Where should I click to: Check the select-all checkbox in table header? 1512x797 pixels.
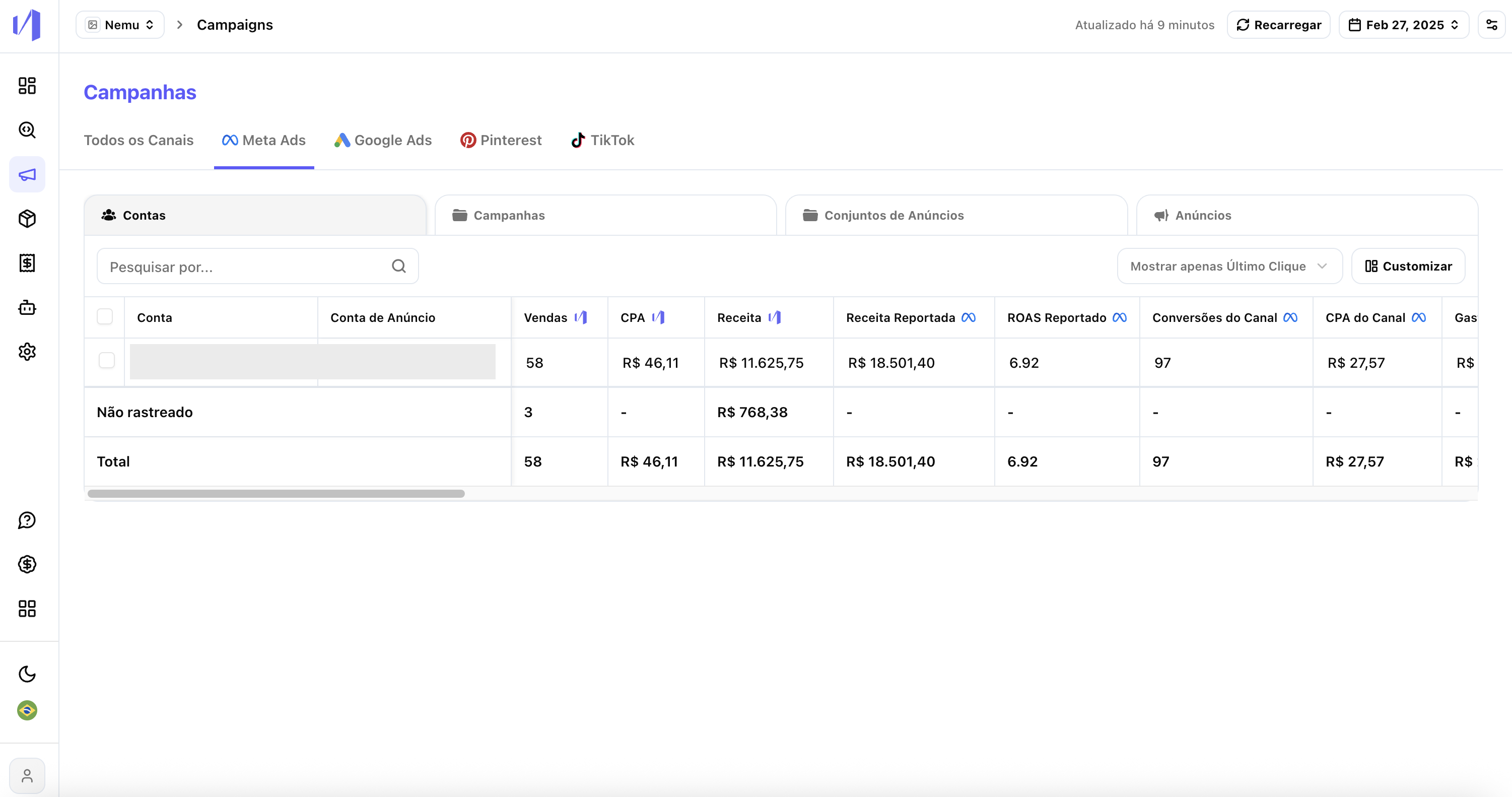(x=104, y=316)
